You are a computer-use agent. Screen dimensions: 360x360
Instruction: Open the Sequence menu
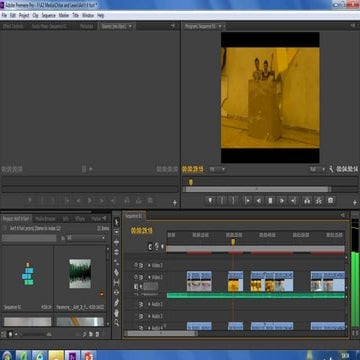[48, 16]
